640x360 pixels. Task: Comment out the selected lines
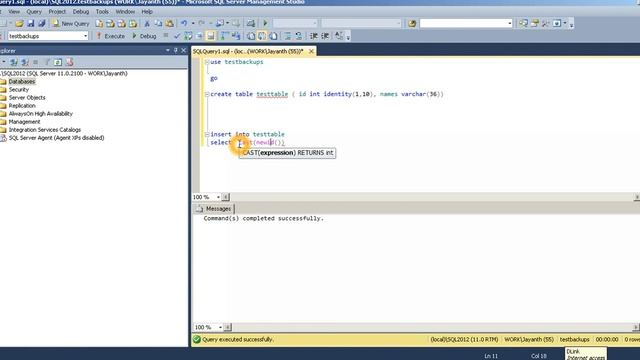pyautogui.click(x=287, y=36)
